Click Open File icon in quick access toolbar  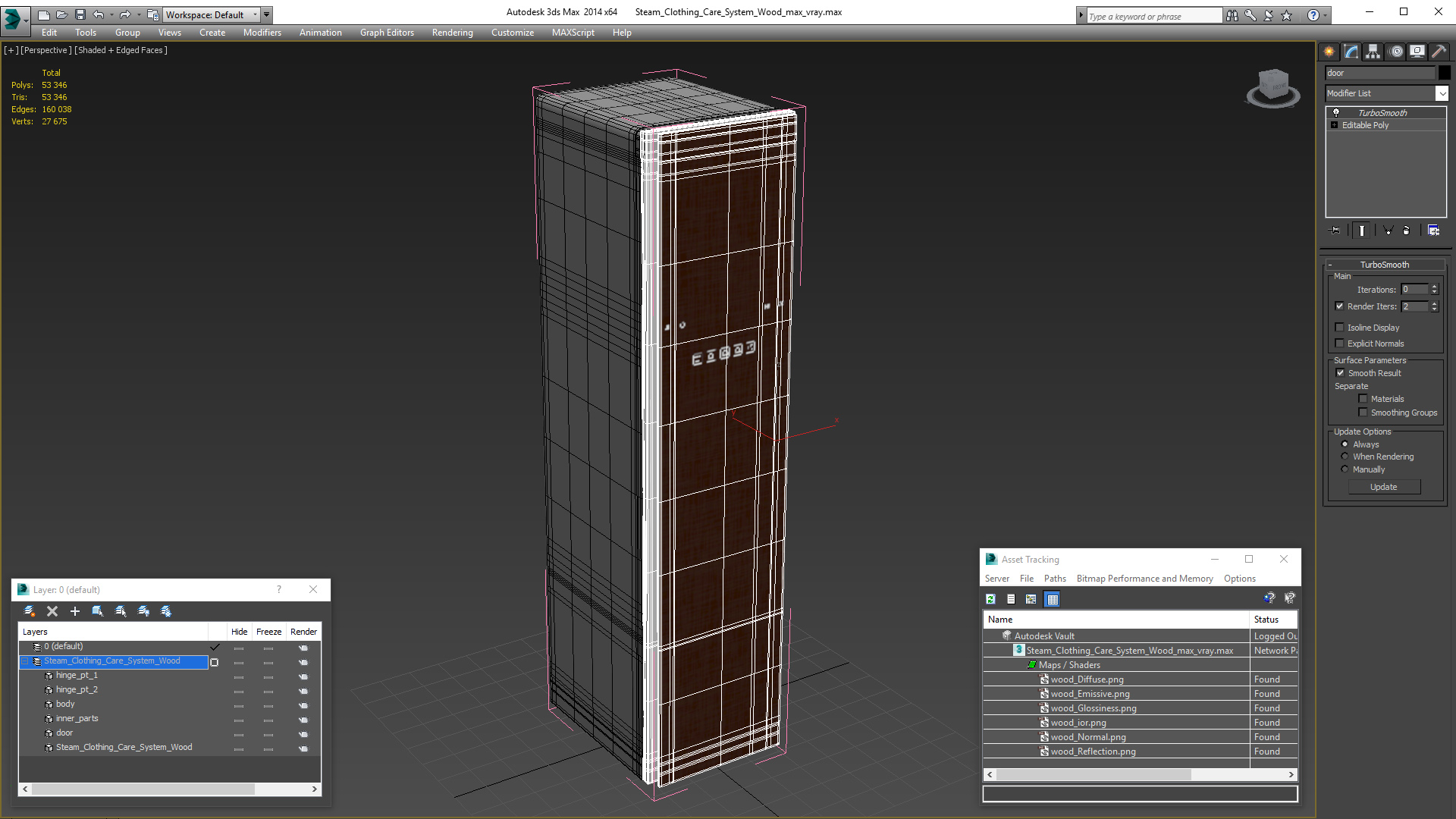(62, 14)
